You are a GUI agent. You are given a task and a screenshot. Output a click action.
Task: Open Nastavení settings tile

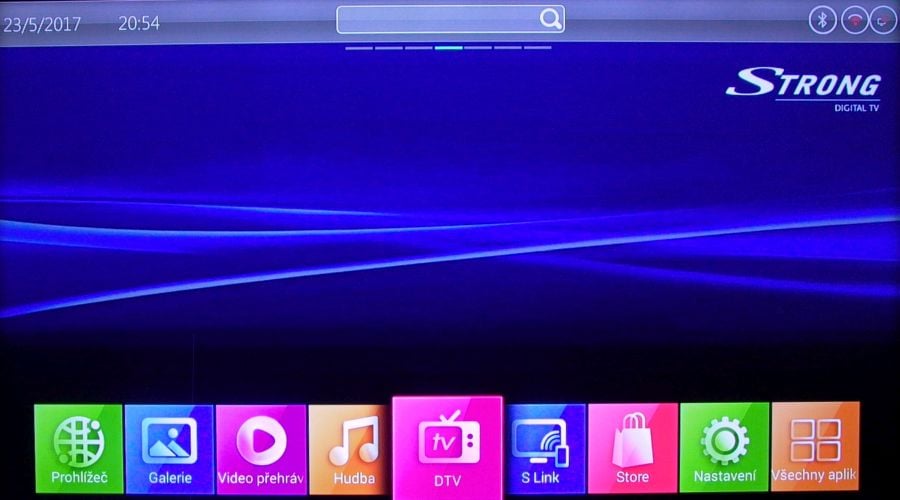point(724,447)
